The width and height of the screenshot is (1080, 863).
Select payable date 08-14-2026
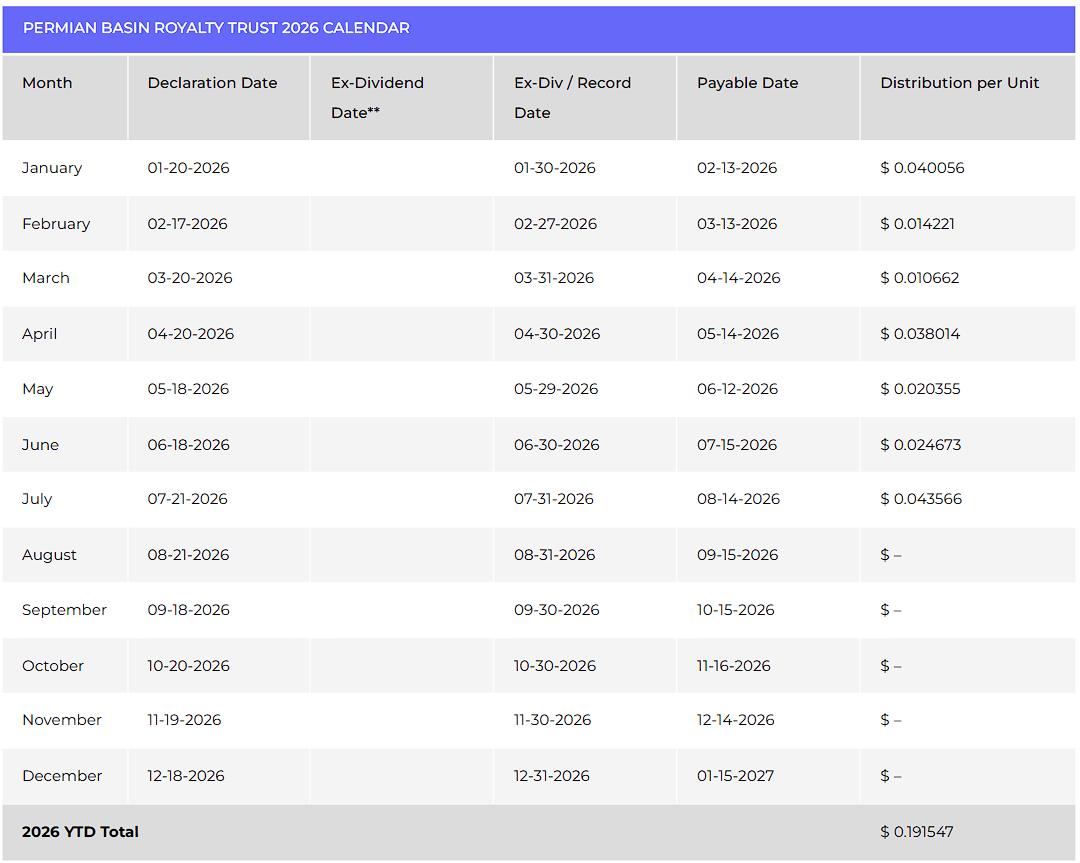[x=738, y=499]
